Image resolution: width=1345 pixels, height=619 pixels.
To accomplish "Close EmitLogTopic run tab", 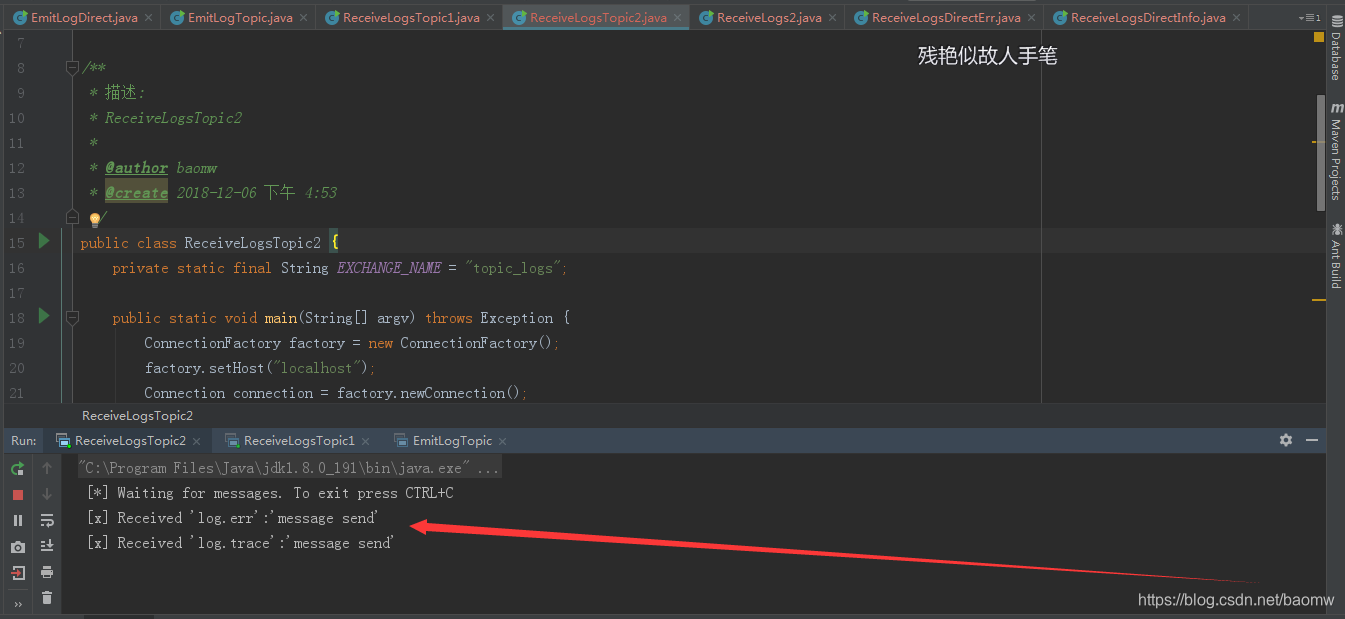I will pos(502,441).
